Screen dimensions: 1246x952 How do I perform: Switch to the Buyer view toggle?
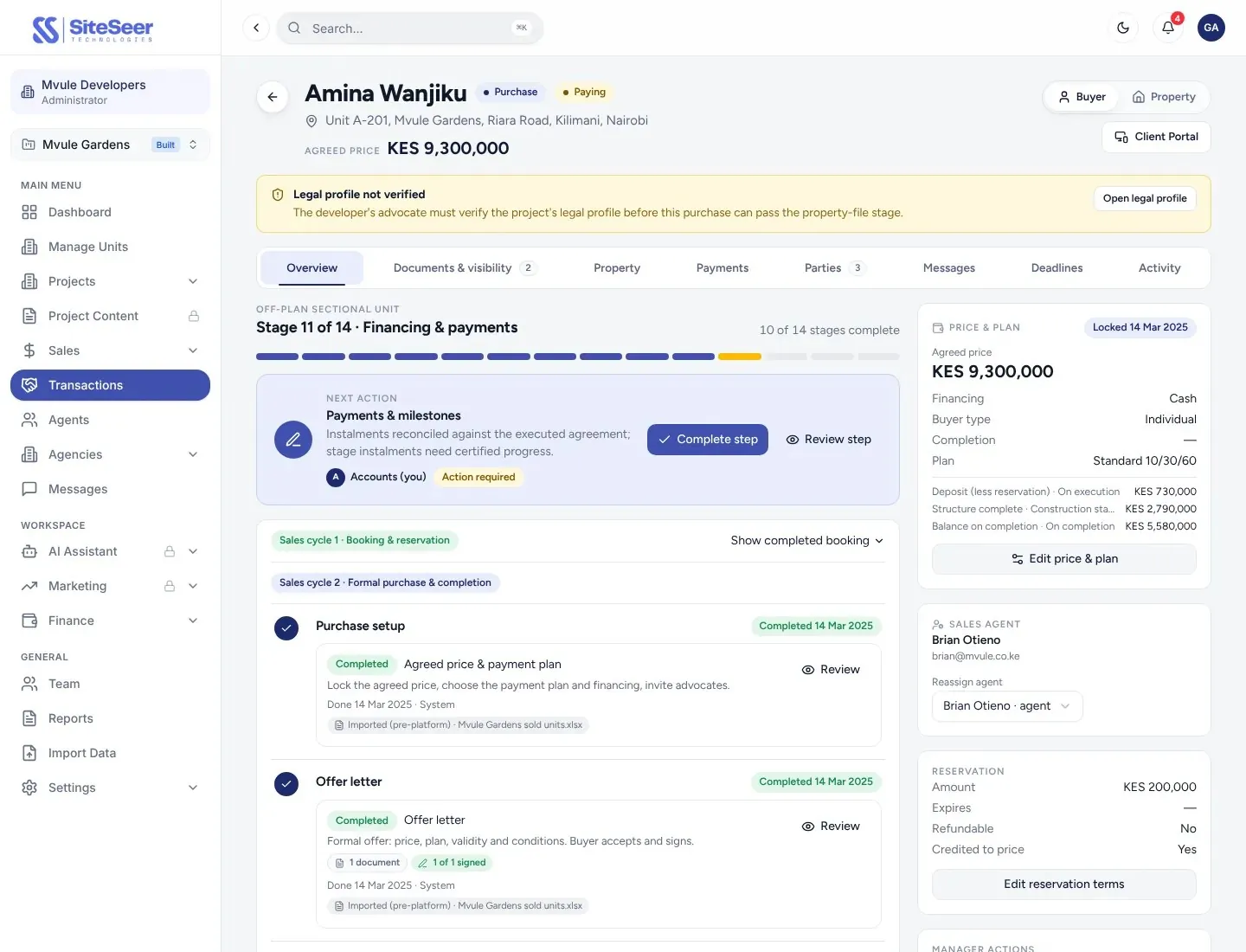pyautogui.click(x=1082, y=97)
